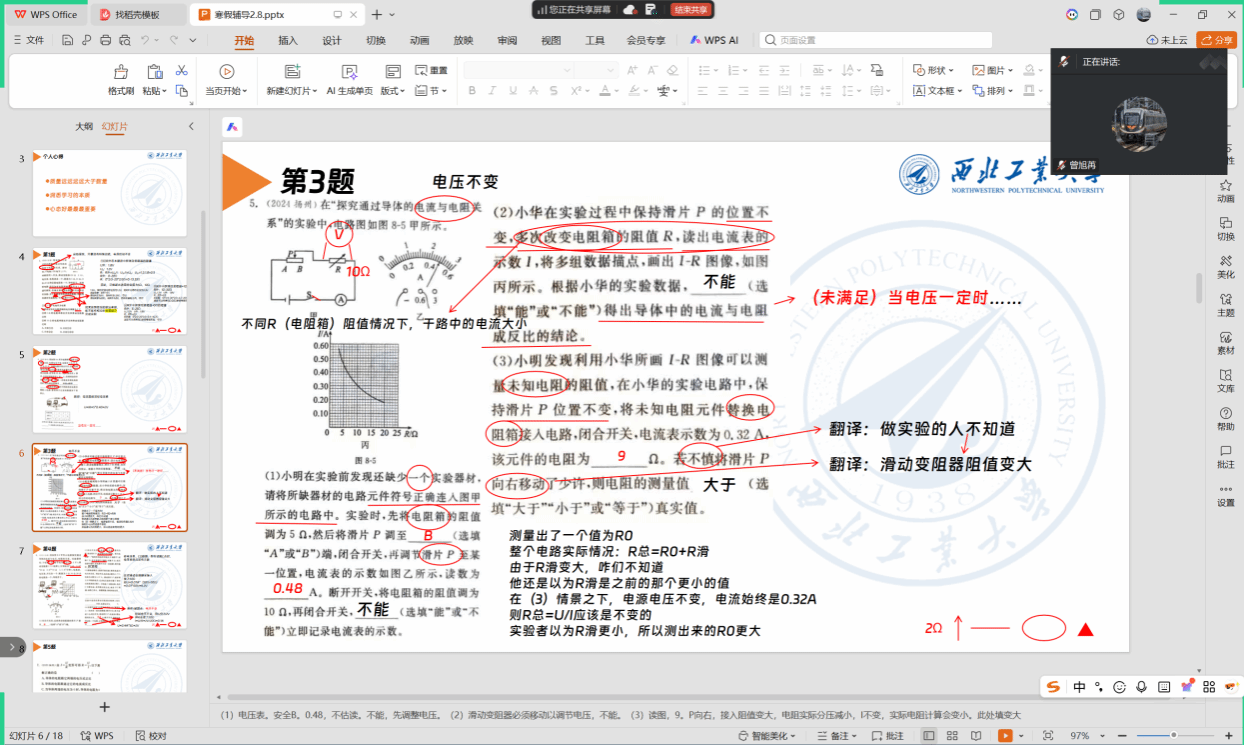Open the 动画 ribbon tab
The width and height of the screenshot is (1244, 745).
click(x=419, y=41)
